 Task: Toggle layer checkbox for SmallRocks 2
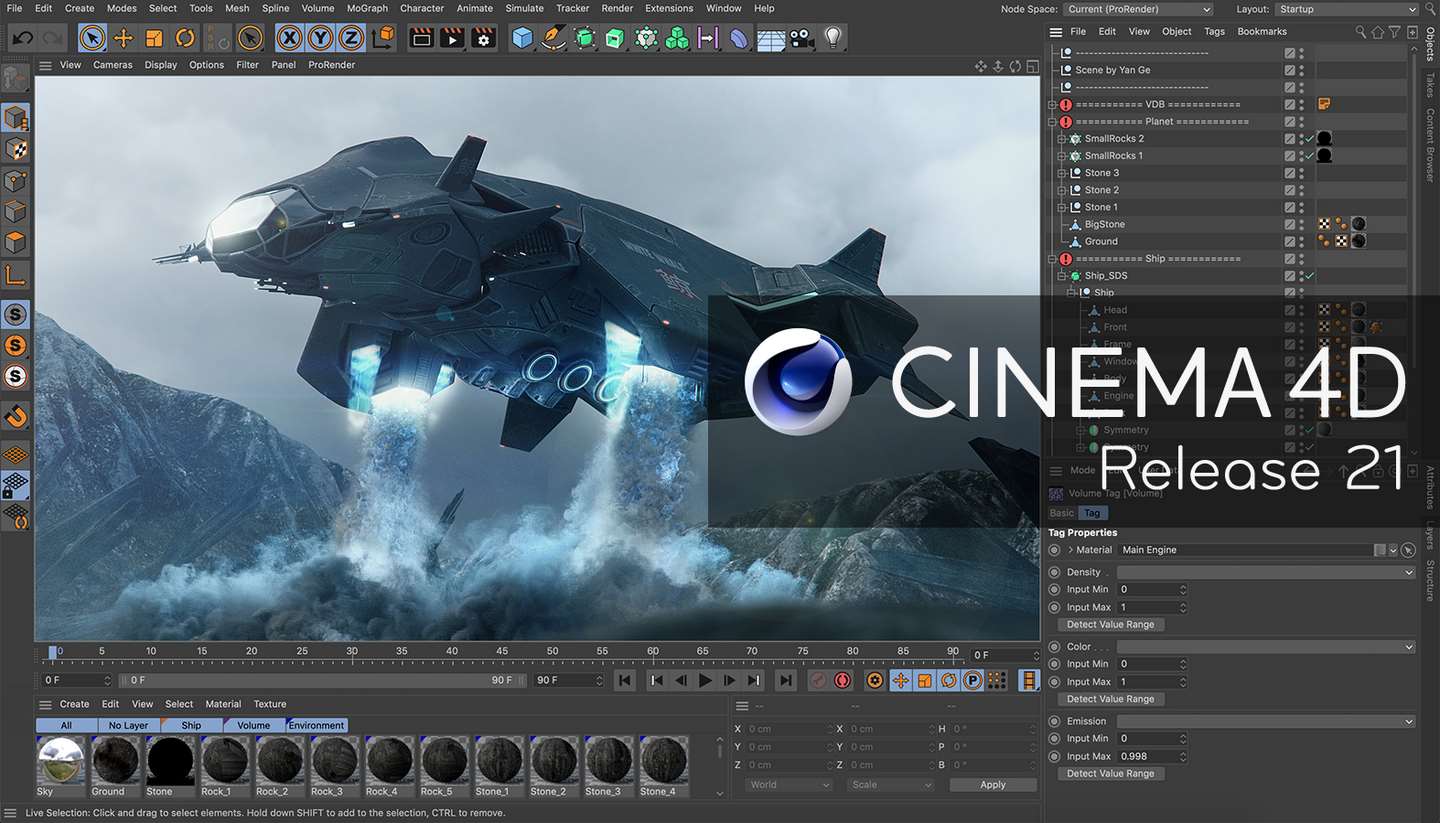1290,139
